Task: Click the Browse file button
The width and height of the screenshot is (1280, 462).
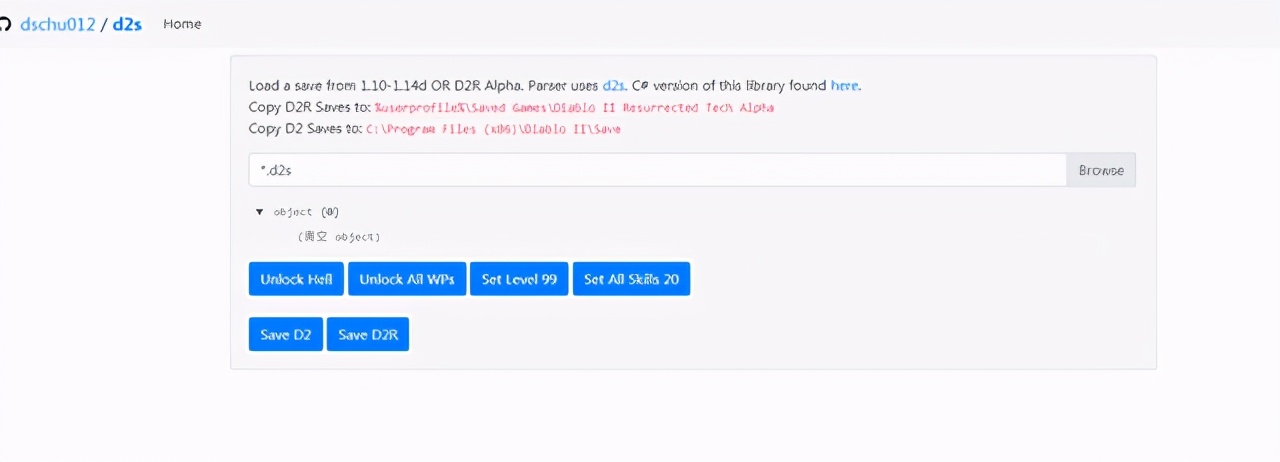Action: (x=1101, y=170)
